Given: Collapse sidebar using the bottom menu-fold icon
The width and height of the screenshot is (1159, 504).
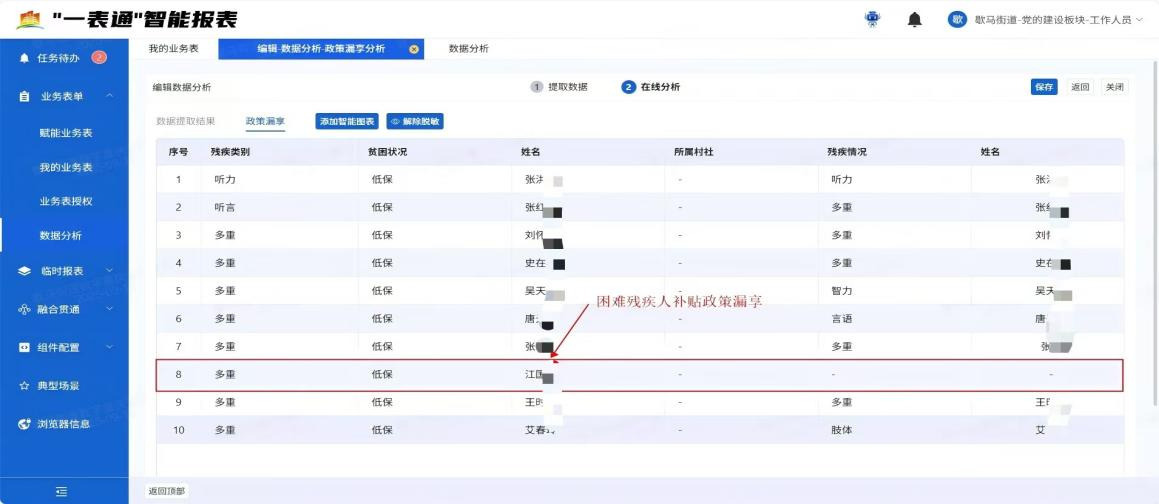Looking at the screenshot, I should [62, 491].
